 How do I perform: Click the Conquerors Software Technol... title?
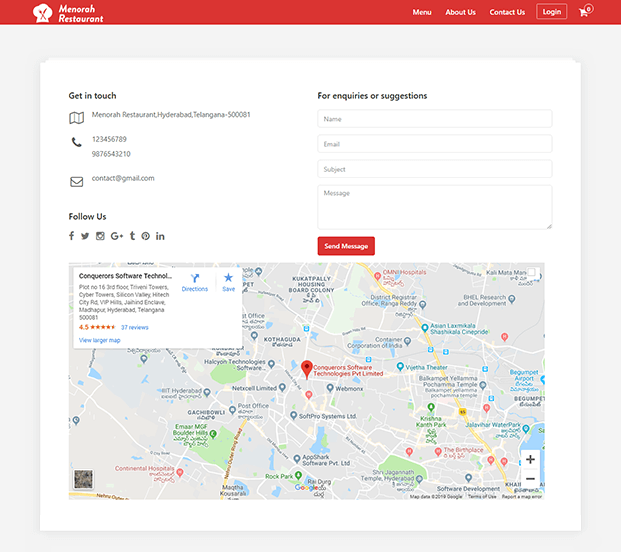[x=125, y=276]
